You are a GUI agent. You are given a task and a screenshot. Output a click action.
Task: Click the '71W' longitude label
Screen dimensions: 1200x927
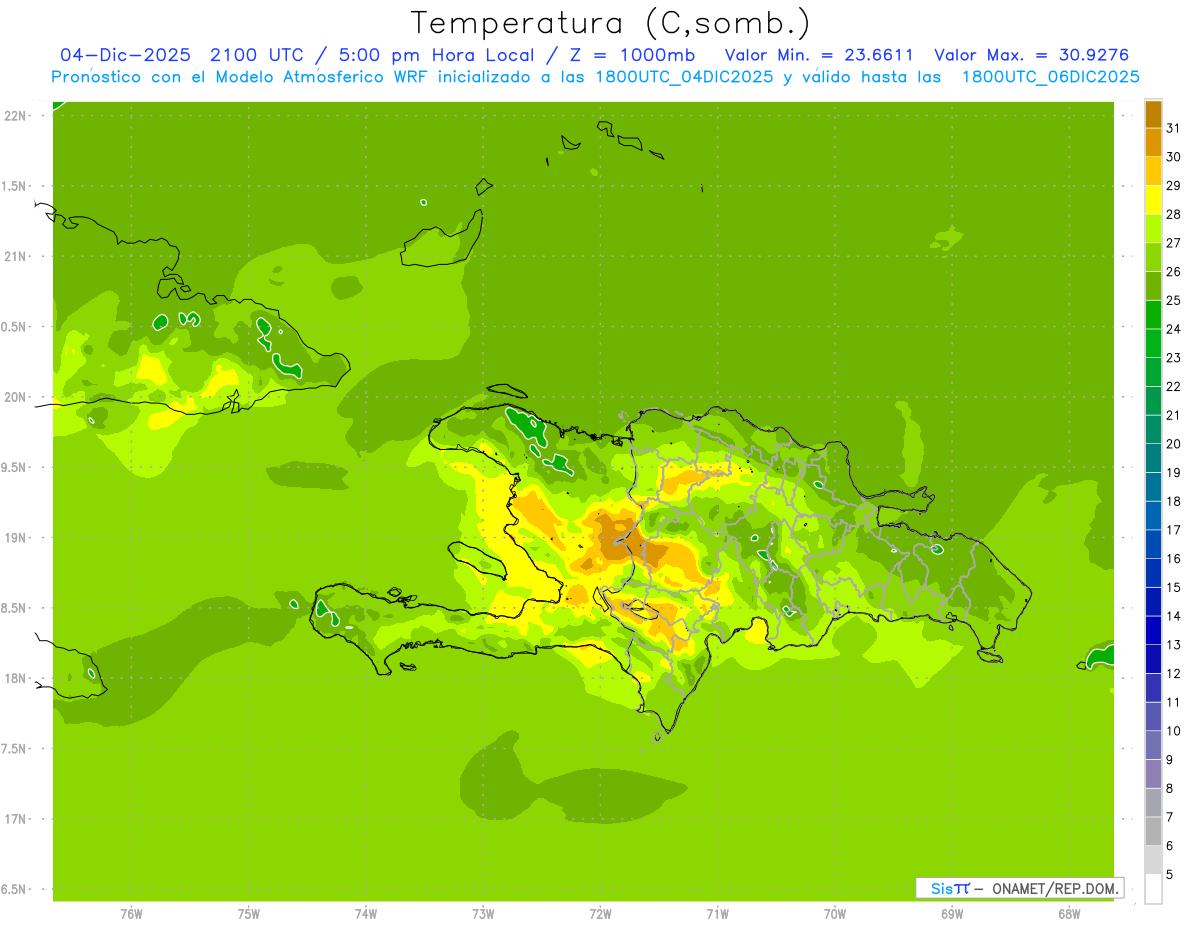coord(717,914)
